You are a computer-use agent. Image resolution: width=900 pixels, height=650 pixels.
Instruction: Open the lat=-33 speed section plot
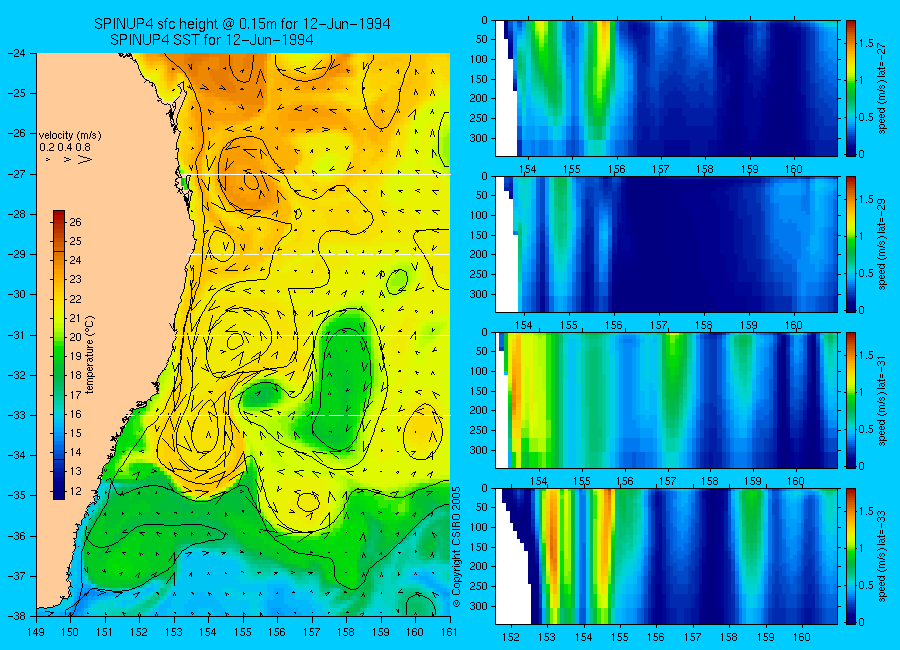coord(666,556)
